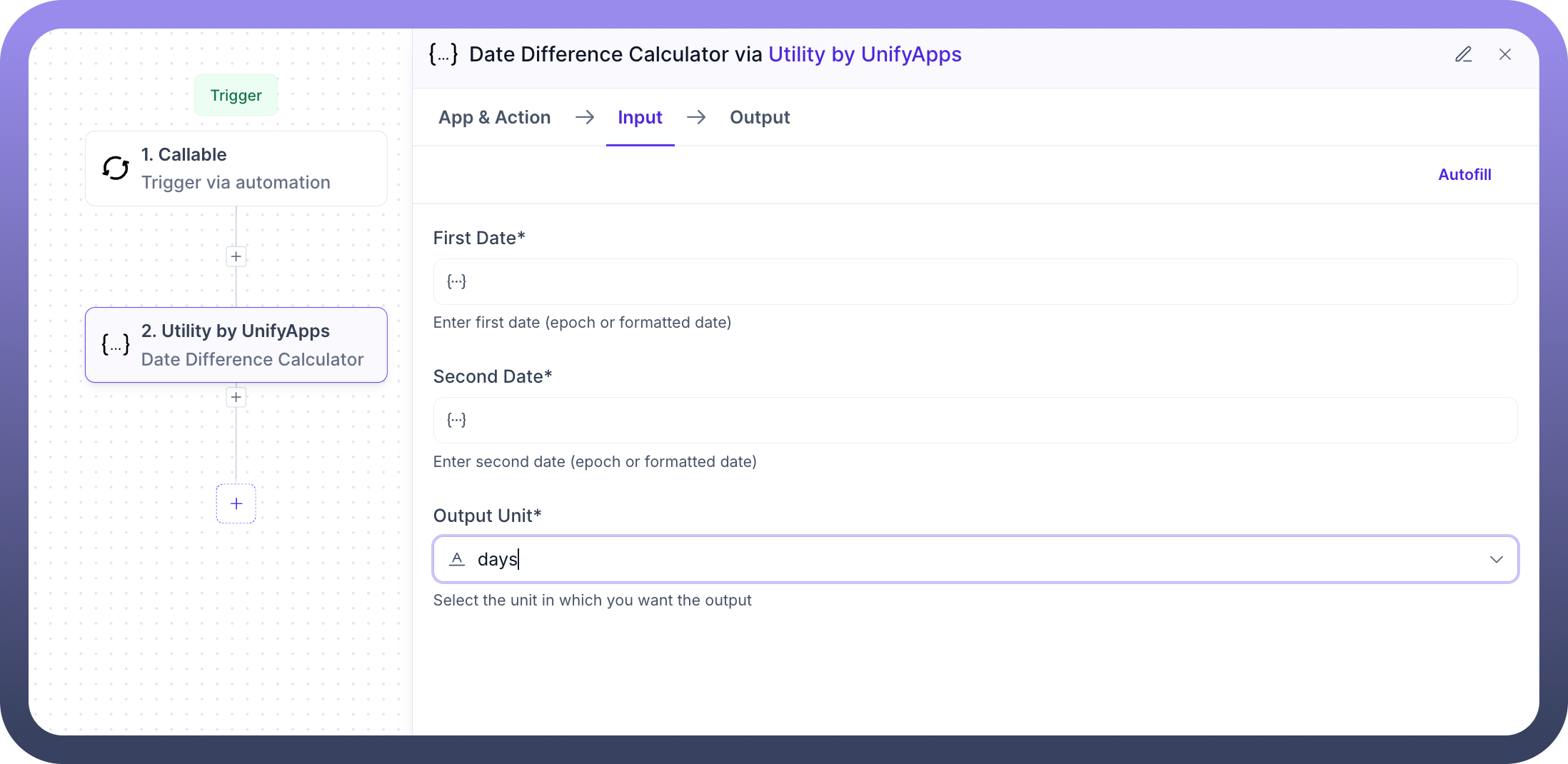Viewport: 1568px width, 764px height.
Task: Select the Input tab
Action: (640, 117)
